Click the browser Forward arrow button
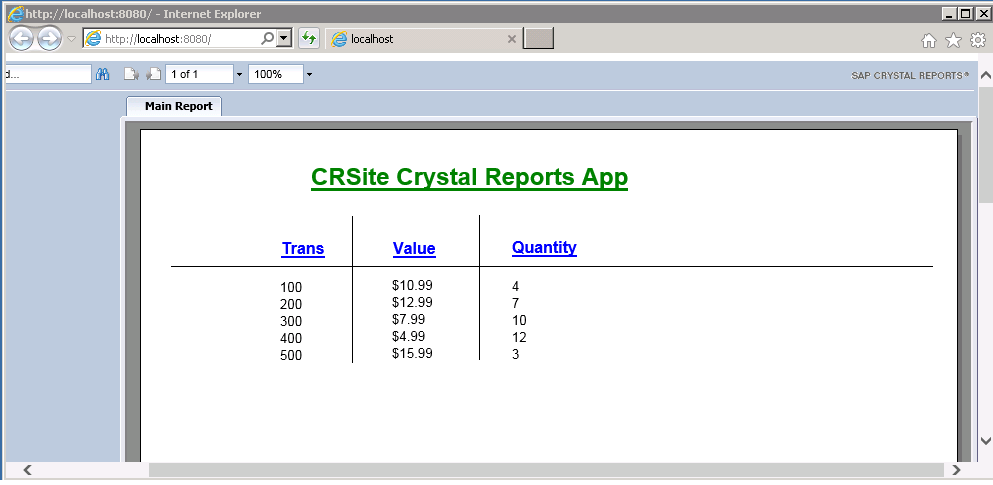The height and width of the screenshot is (485, 993). (x=49, y=39)
